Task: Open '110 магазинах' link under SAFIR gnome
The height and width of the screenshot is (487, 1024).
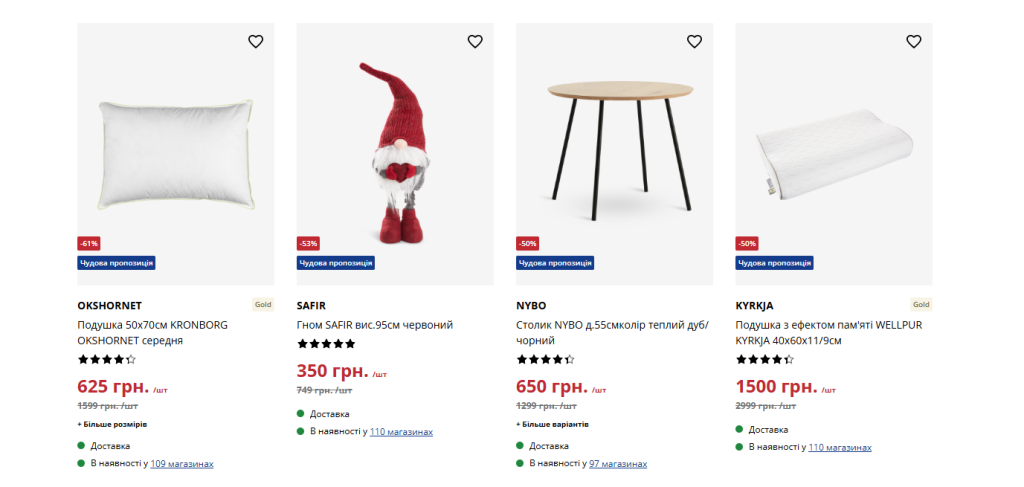Action: point(401,432)
